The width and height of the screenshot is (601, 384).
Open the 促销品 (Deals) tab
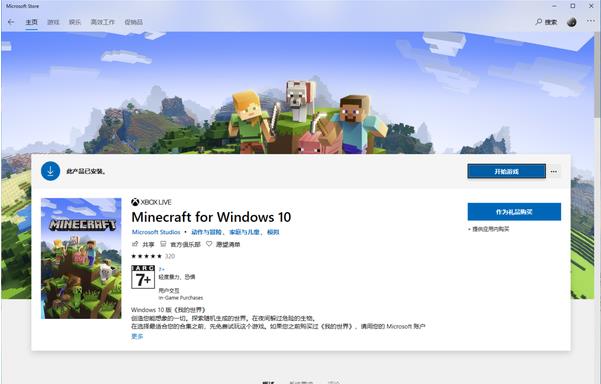coord(133,22)
